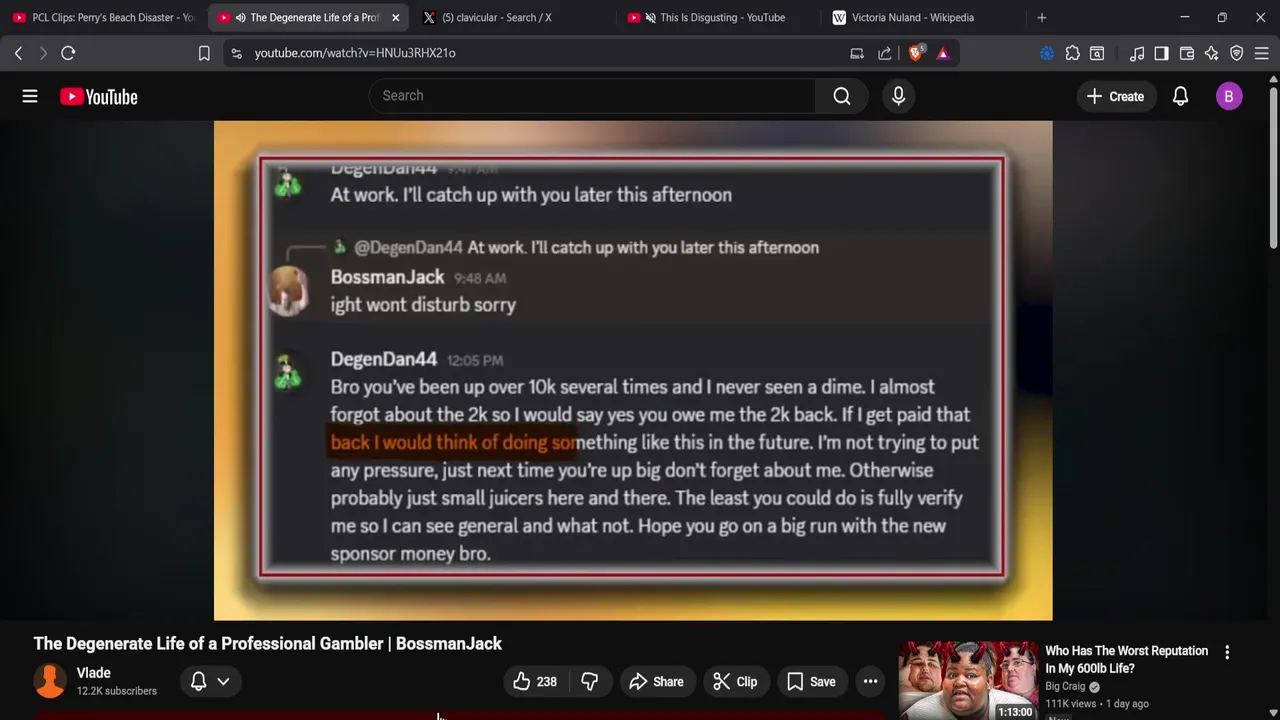Screen dimensions: 1280x720
Task: Like the video with thumbs up
Action: [535, 682]
